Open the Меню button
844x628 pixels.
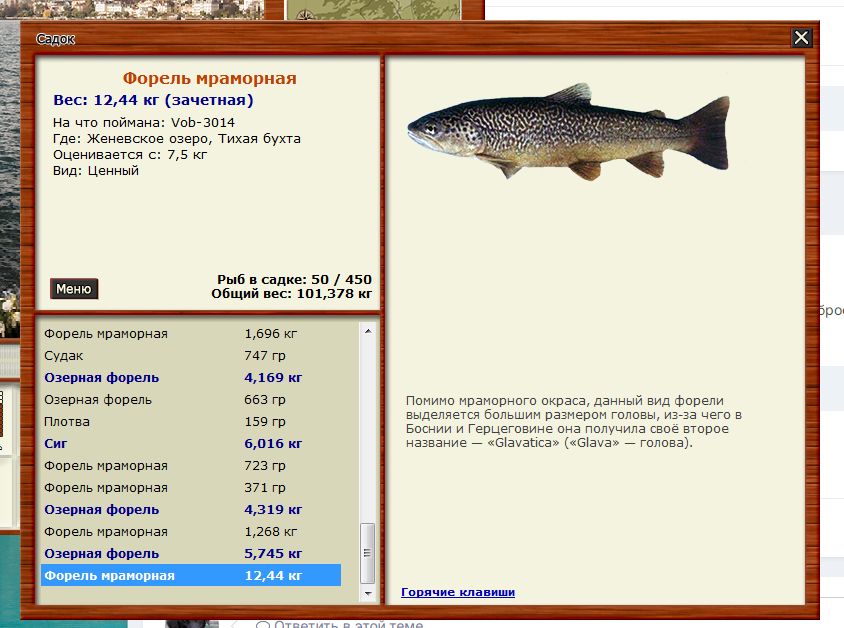click(x=74, y=289)
